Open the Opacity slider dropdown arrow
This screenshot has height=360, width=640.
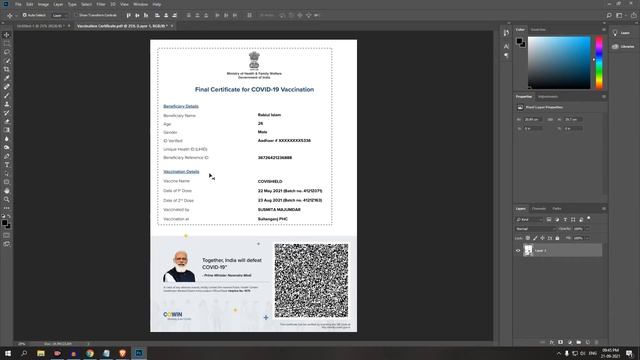(x=587, y=229)
